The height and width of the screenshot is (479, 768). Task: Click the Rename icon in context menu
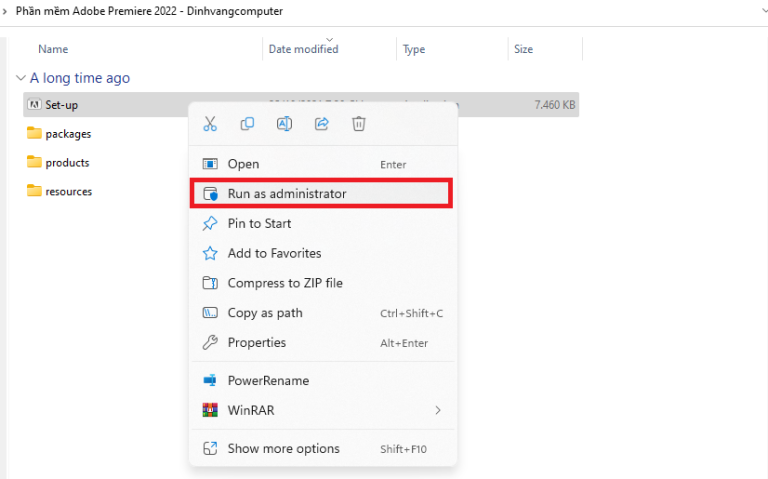click(284, 124)
